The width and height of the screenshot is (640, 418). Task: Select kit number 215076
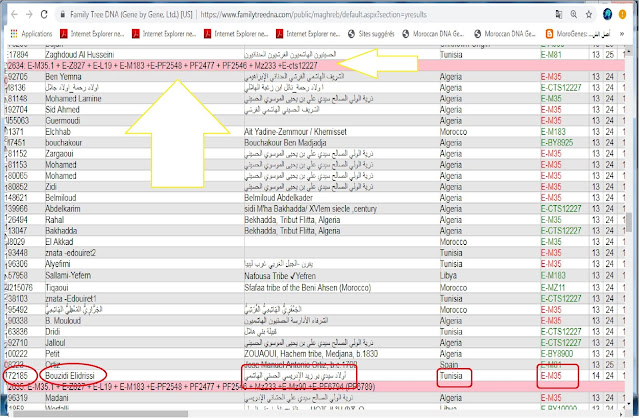(x=19, y=288)
